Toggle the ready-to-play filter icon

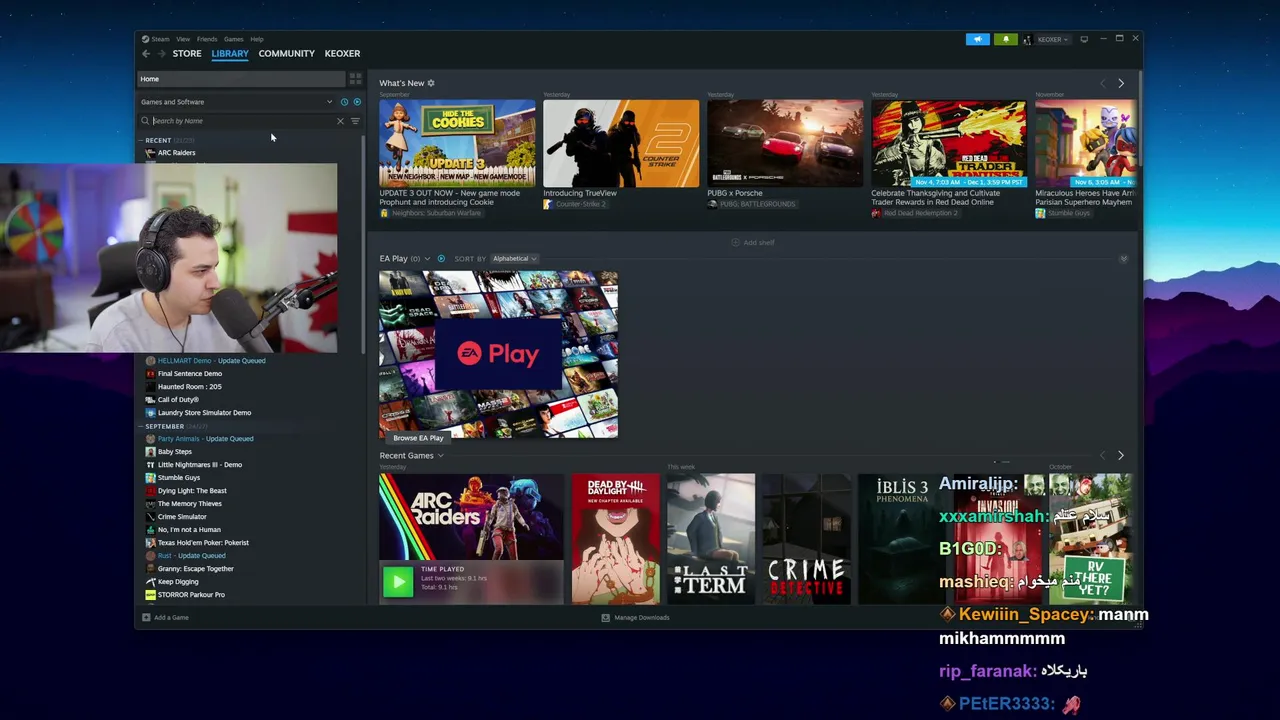tap(357, 102)
